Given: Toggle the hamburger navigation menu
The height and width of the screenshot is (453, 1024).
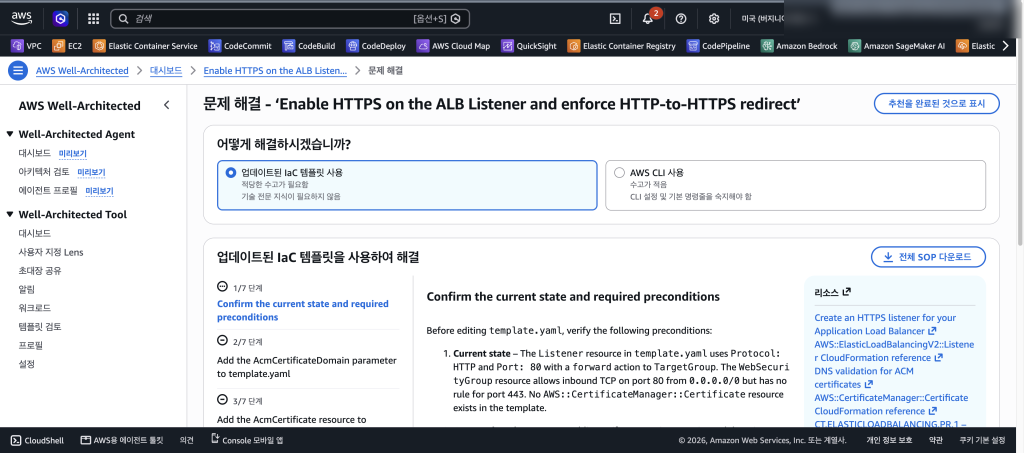Looking at the screenshot, I should click(18, 70).
